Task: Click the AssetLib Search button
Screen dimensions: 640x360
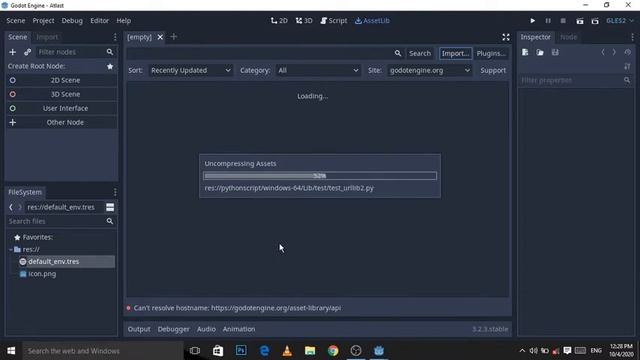Action: pos(420,53)
